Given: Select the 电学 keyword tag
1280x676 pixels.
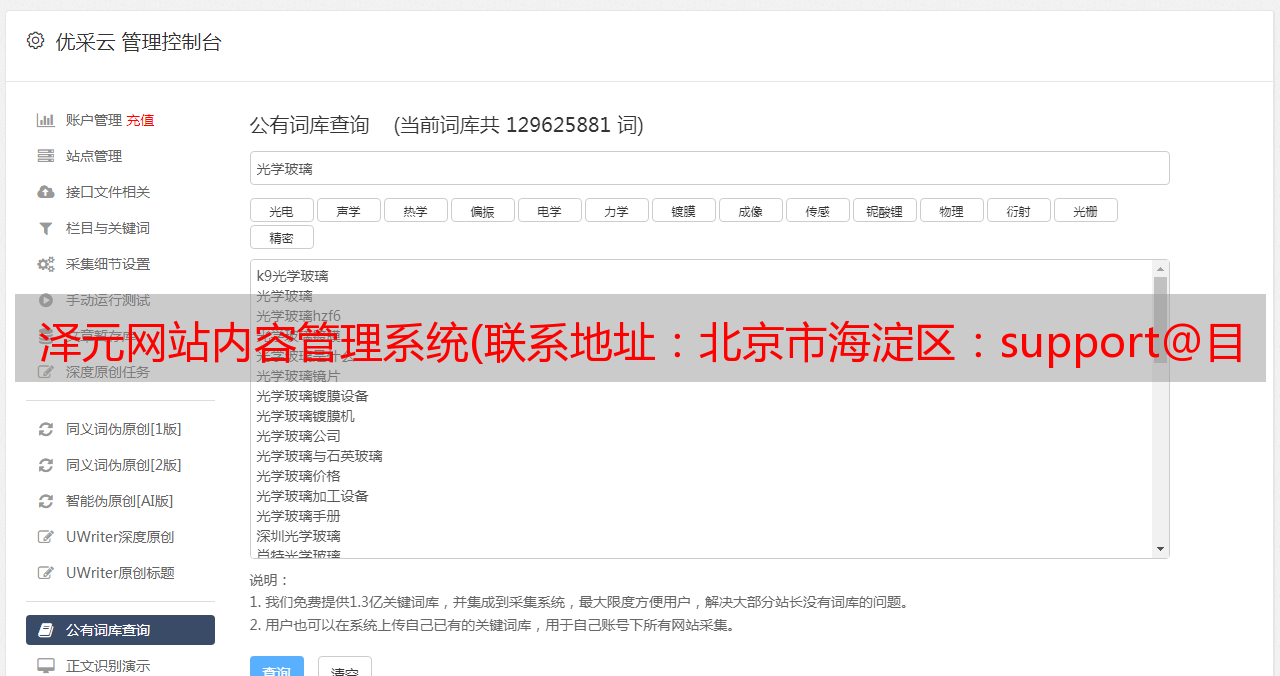Looking at the screenshot, I should (550, 210).
